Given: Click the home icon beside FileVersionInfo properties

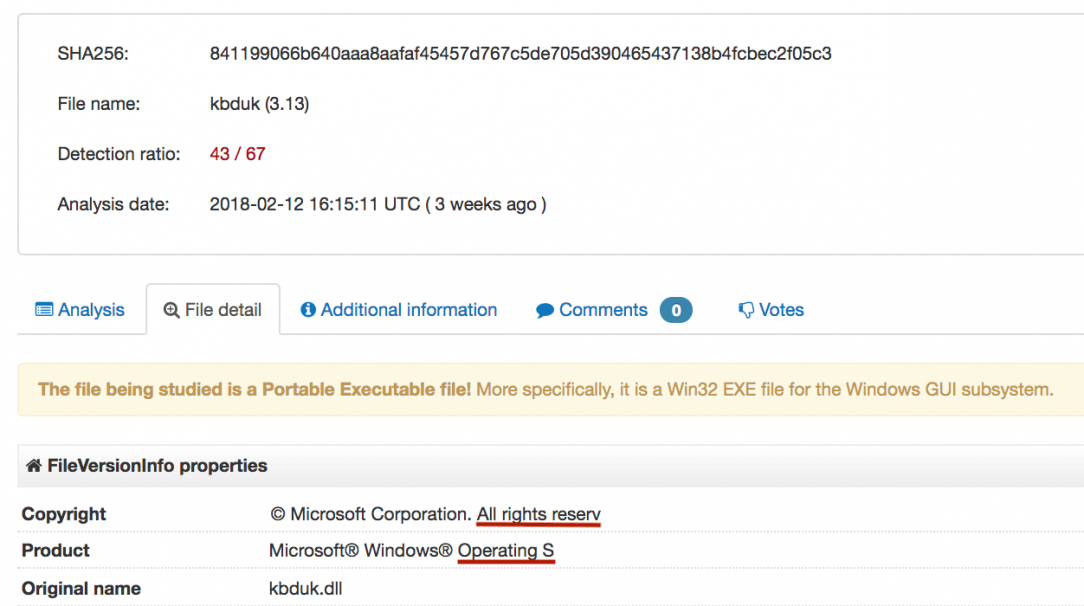Looking at the screenshot, I should click(x=33, y=466).
